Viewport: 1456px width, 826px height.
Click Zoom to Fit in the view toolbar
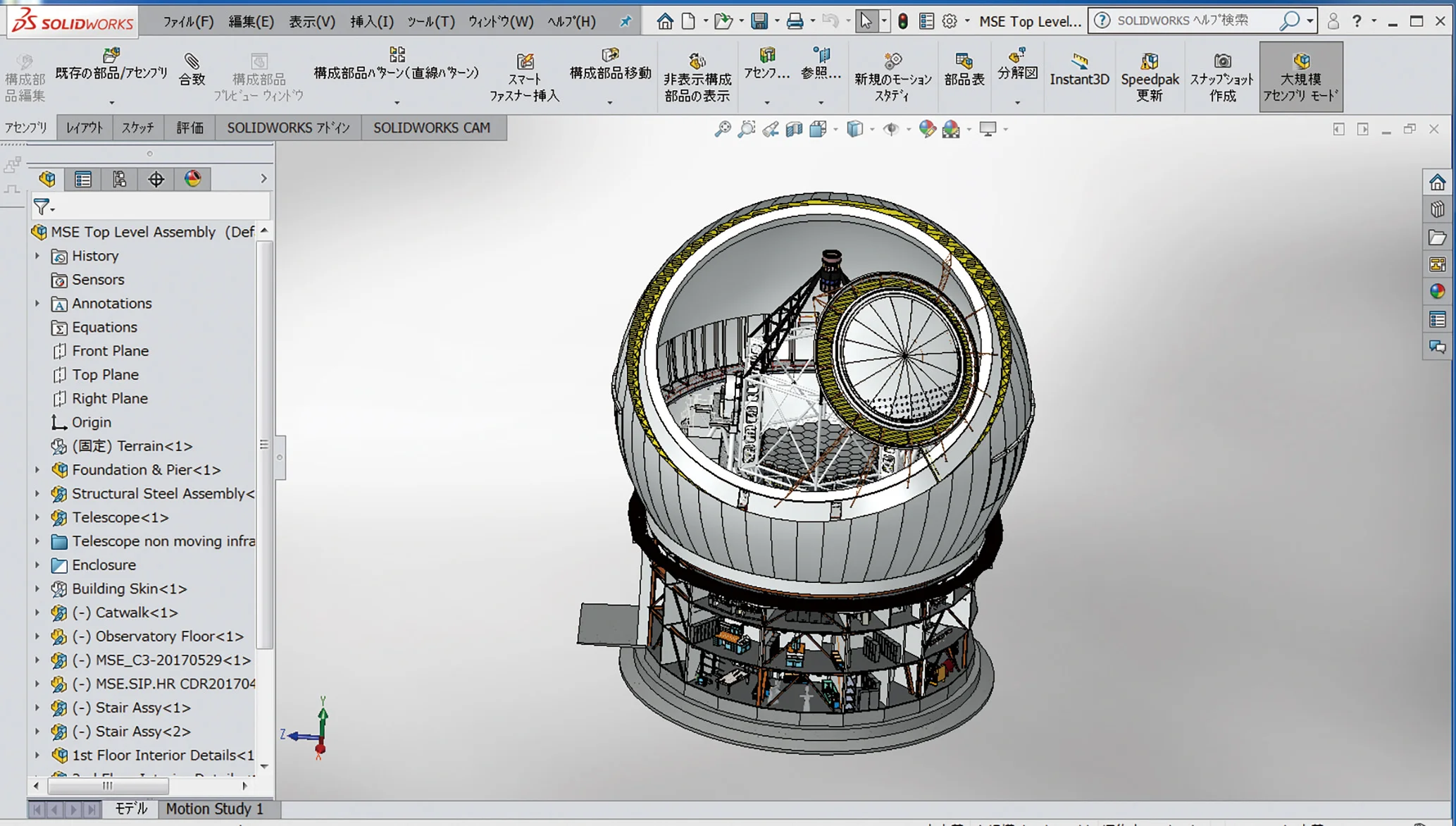coord(723,129)
